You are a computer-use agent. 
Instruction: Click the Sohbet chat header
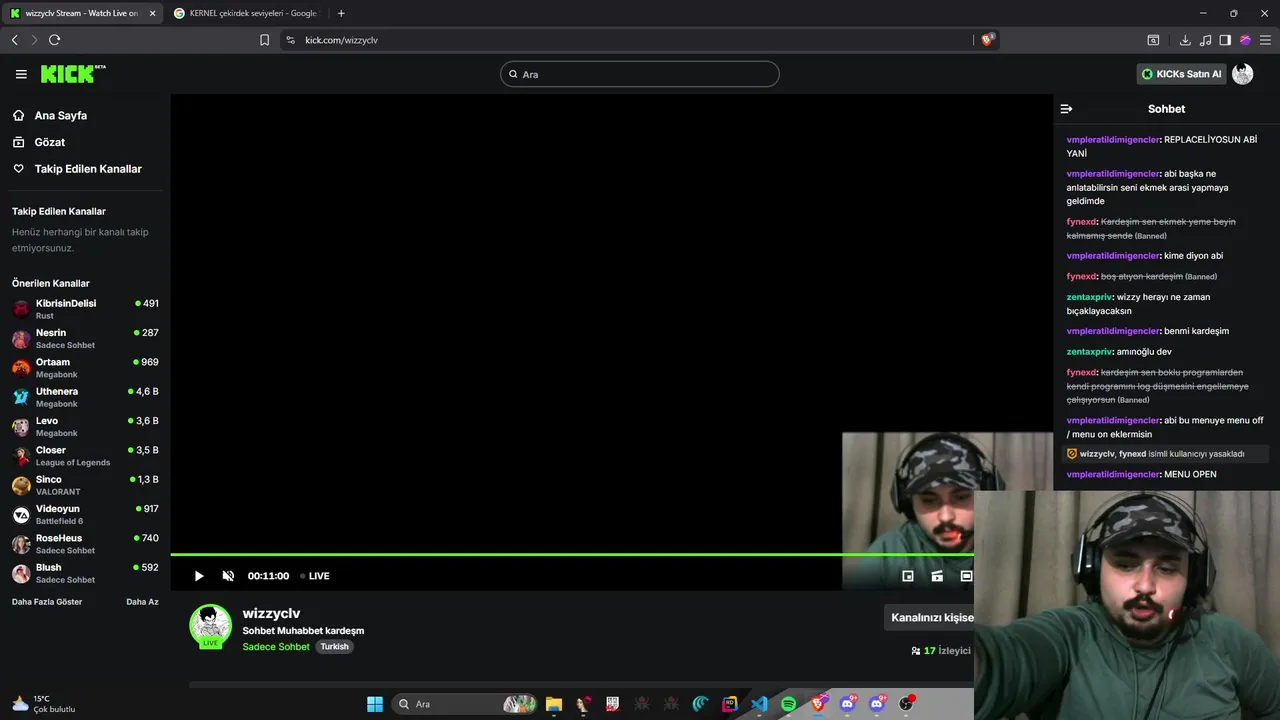(1166, 109)
